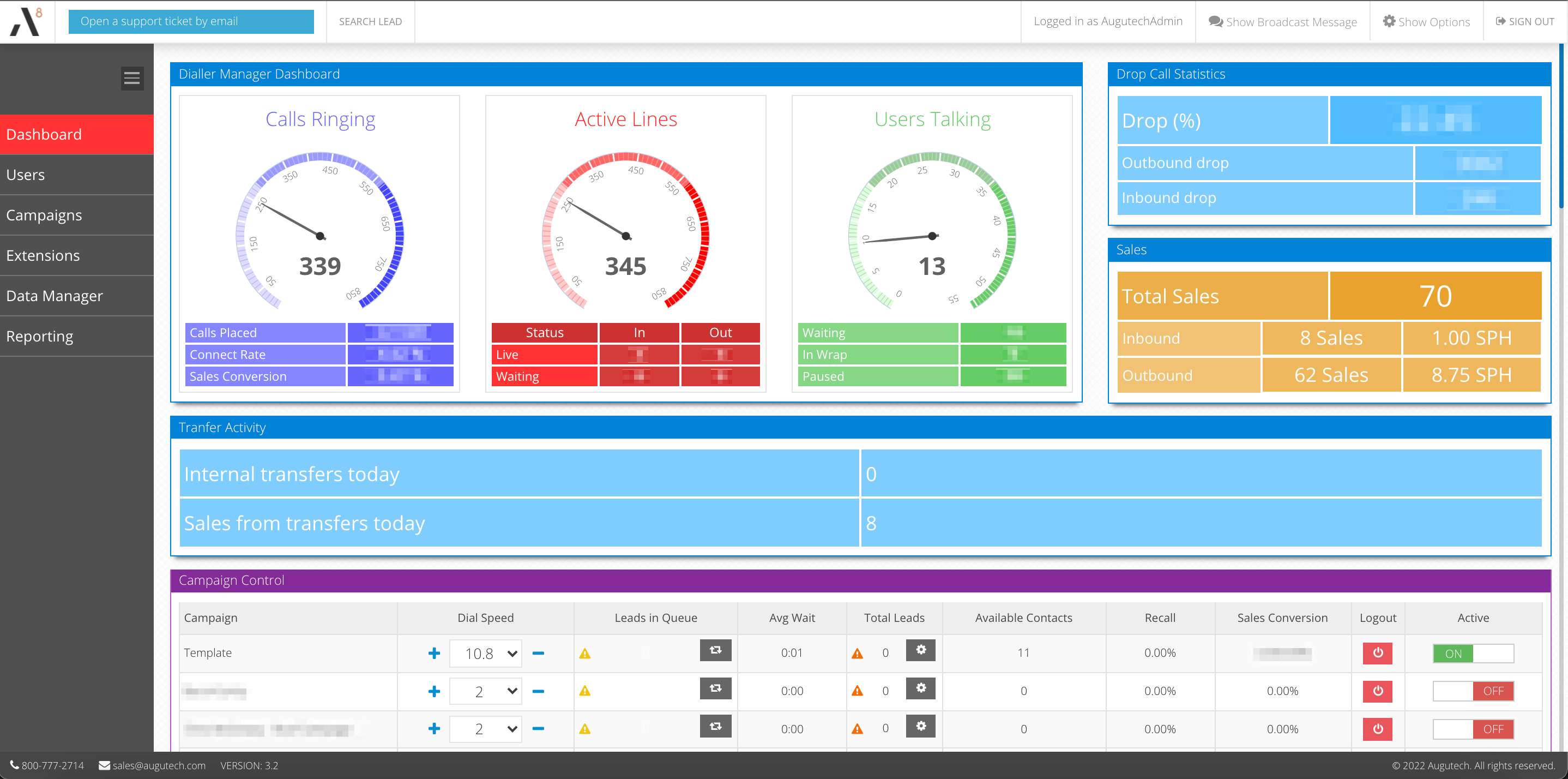
Task: Click the refresh leads icon for Template campaign
Action: tap(715, 650)
